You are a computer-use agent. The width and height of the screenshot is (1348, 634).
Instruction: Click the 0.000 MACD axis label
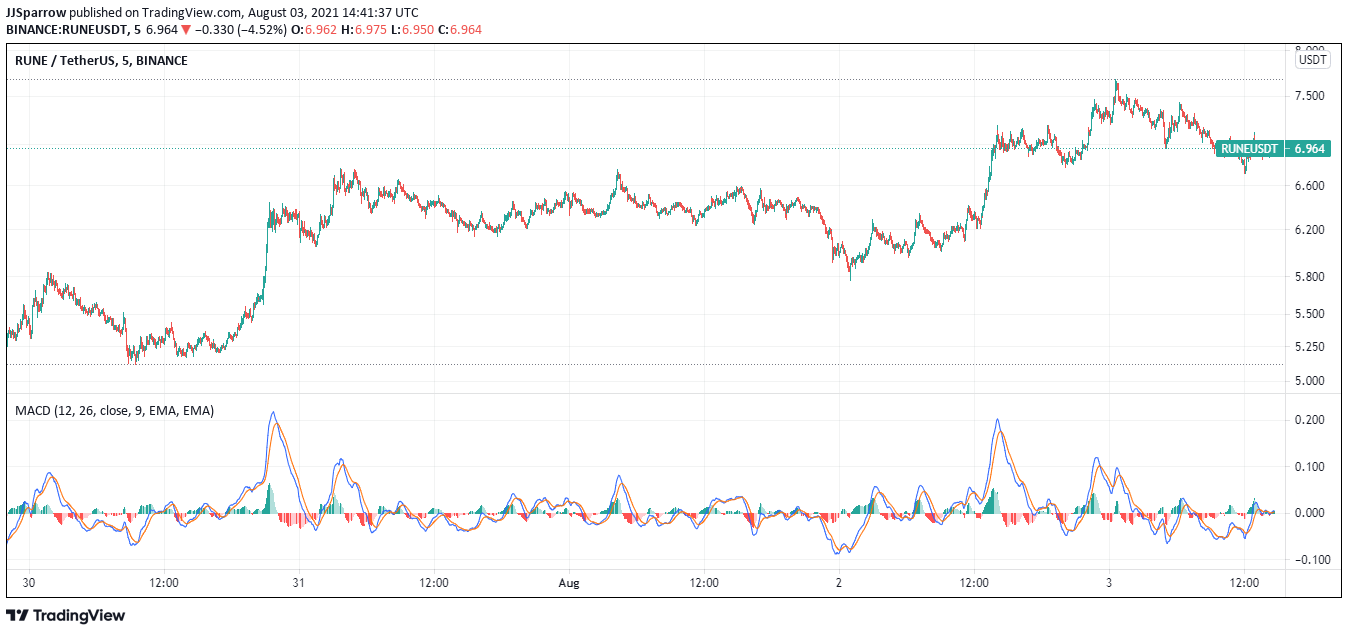[x=1310, y=513]
